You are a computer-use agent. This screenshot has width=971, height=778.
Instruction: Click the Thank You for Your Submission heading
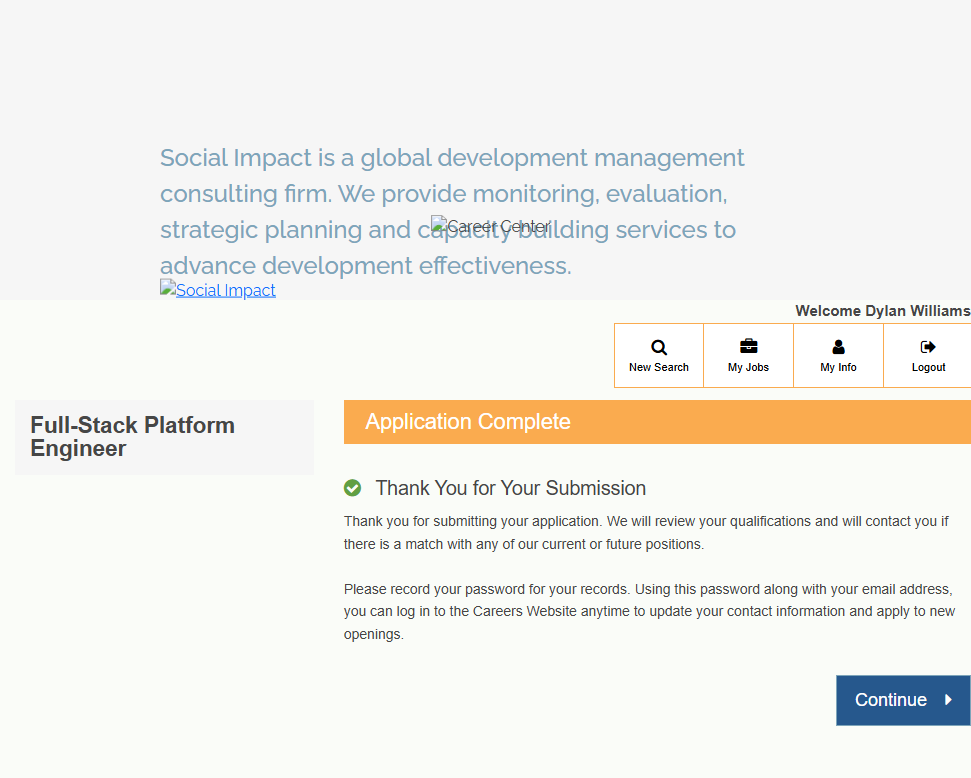510,488
